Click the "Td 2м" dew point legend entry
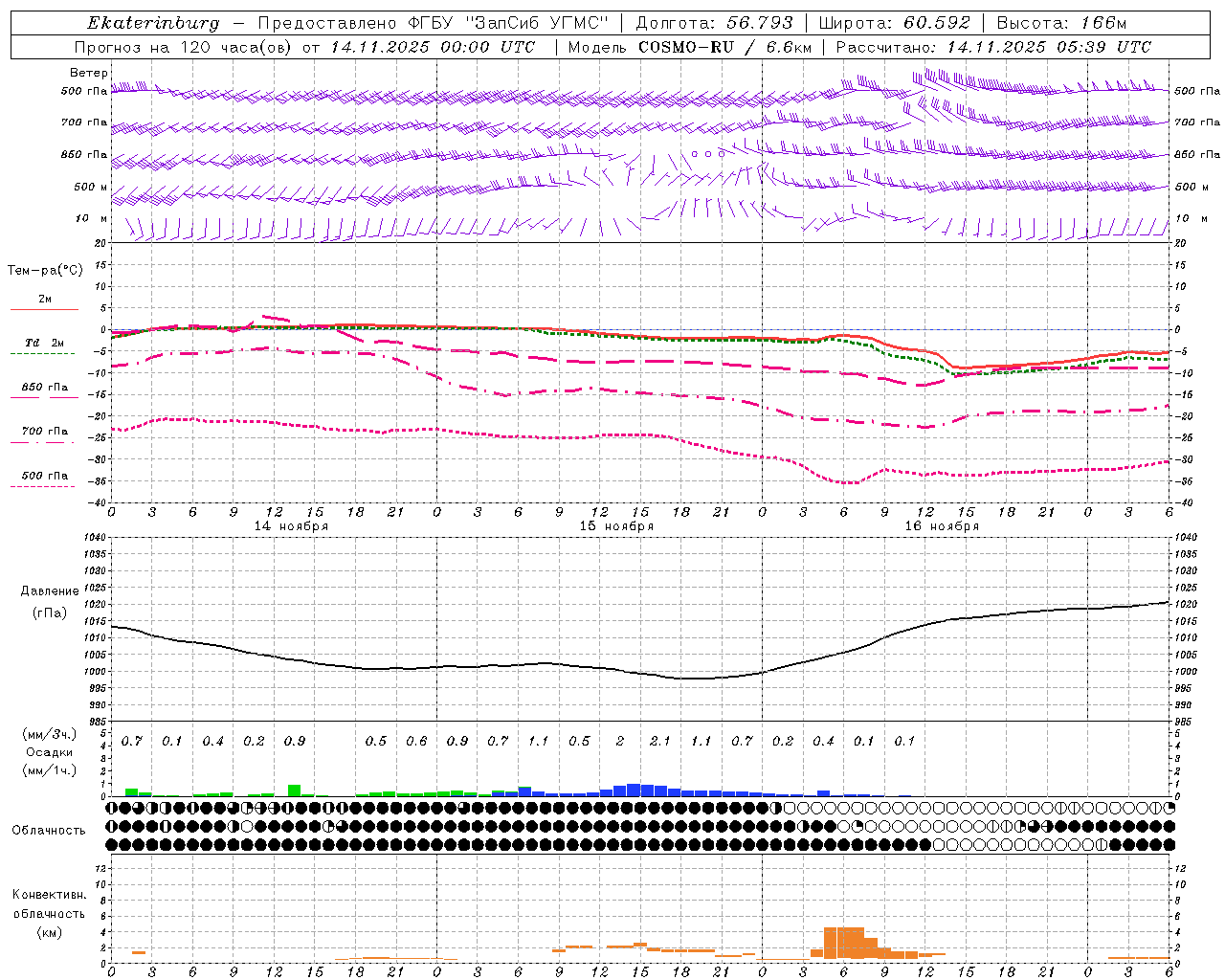Screen dimensions: 1225x980 pos(44,342)
